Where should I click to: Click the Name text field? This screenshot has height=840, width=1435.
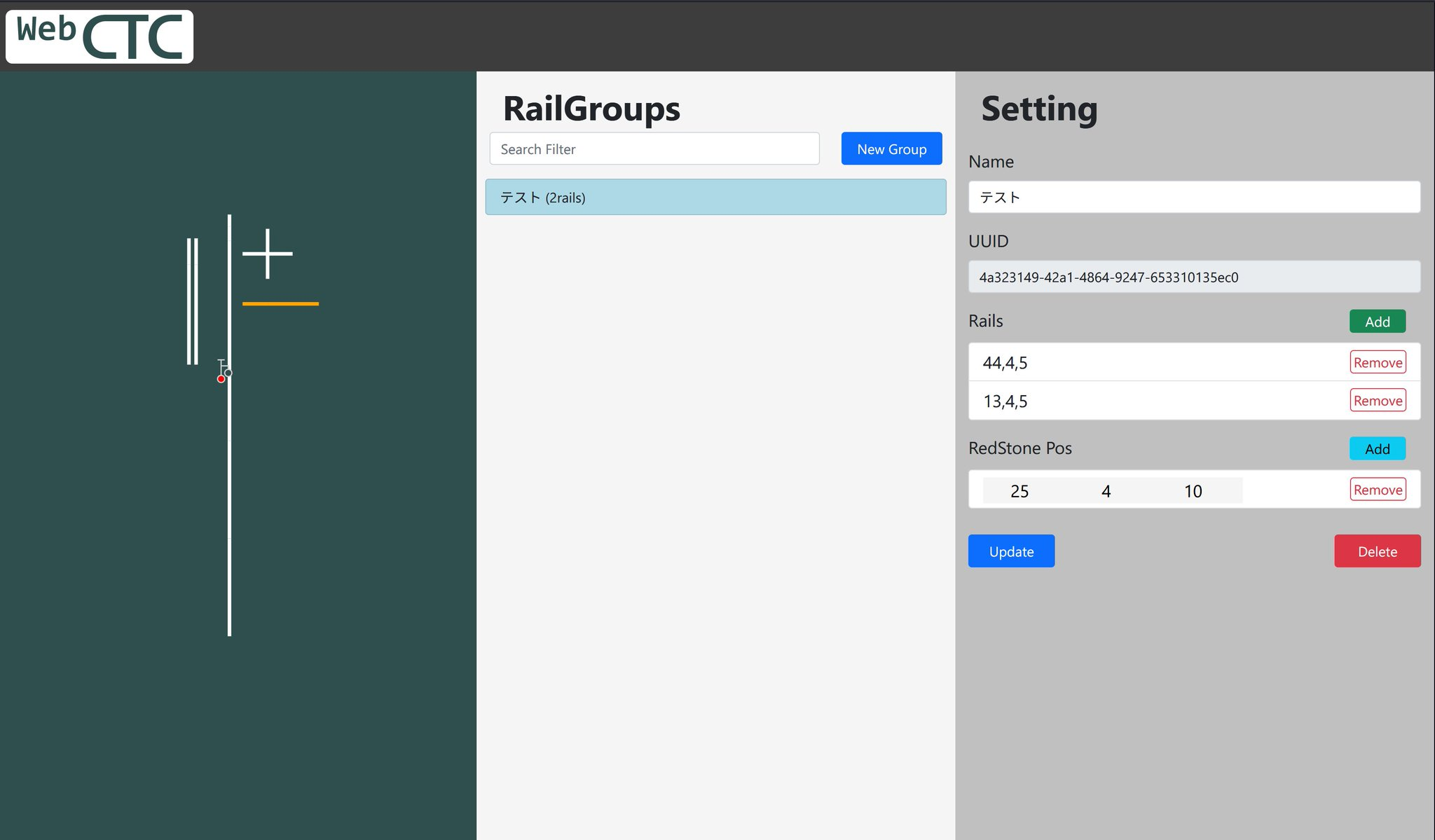pos(1193,198)
